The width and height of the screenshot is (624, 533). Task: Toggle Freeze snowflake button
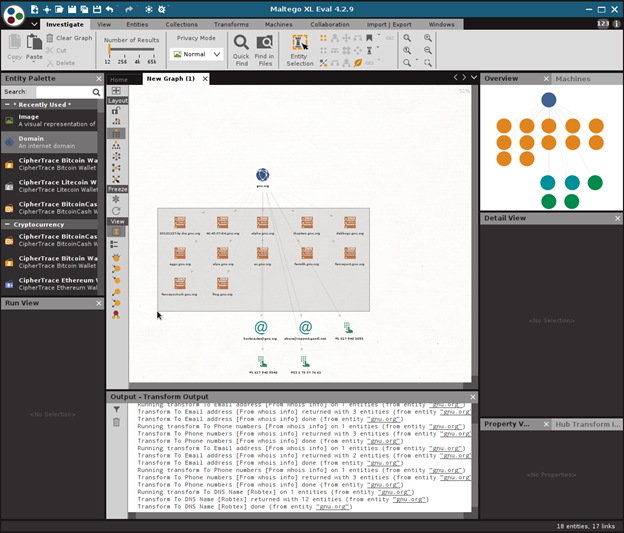pos(116,199)
